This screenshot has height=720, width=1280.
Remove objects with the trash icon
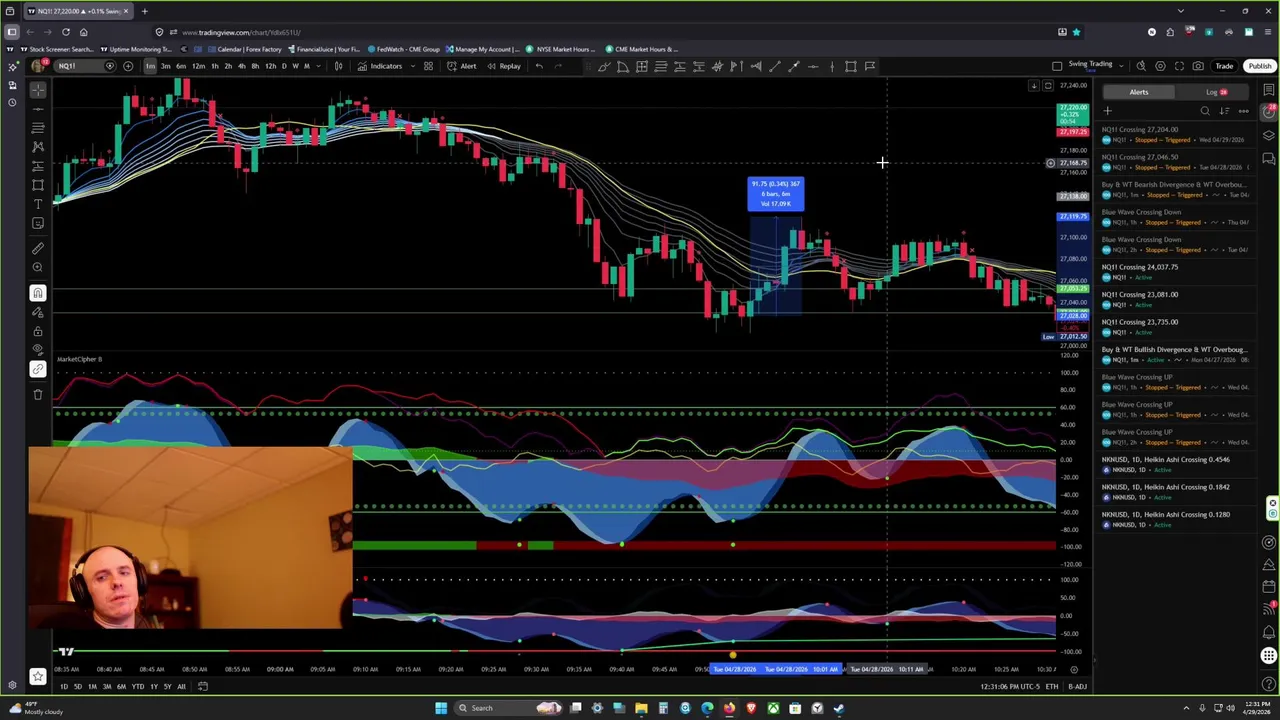click(x=38, y=394)
